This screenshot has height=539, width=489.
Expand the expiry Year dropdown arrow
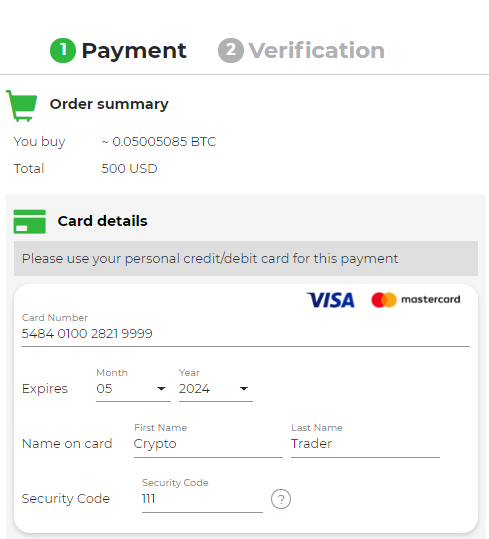244,389
